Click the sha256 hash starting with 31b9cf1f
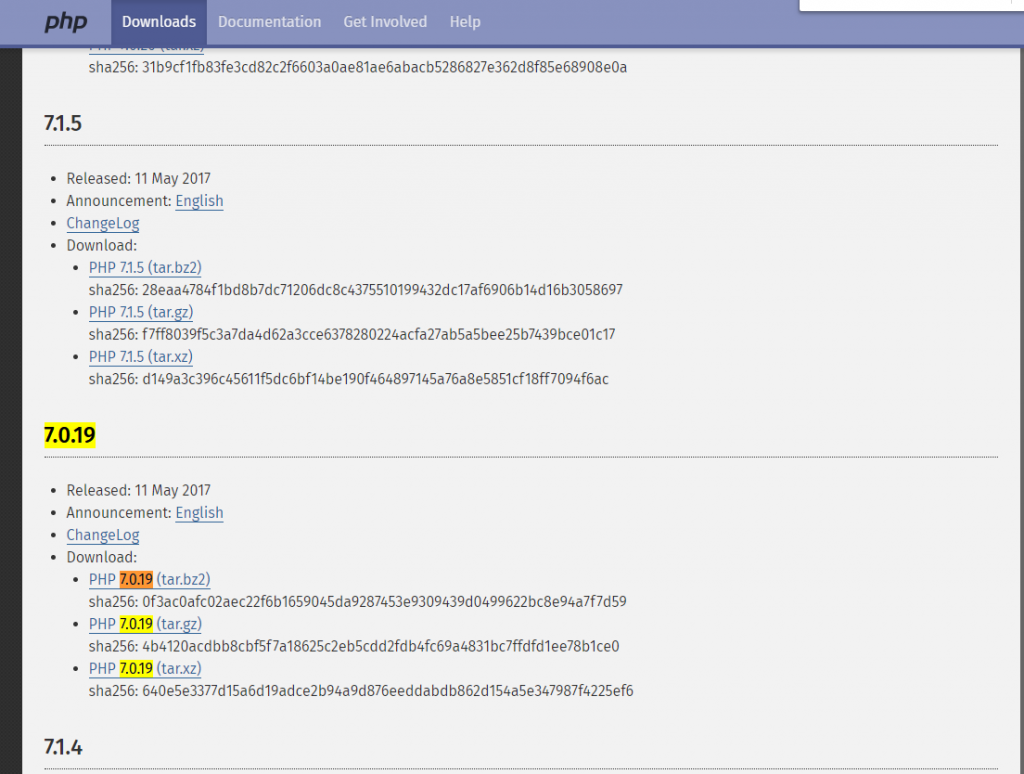The width and height of the screenshot is (1024, 774). tap(384, 67)
